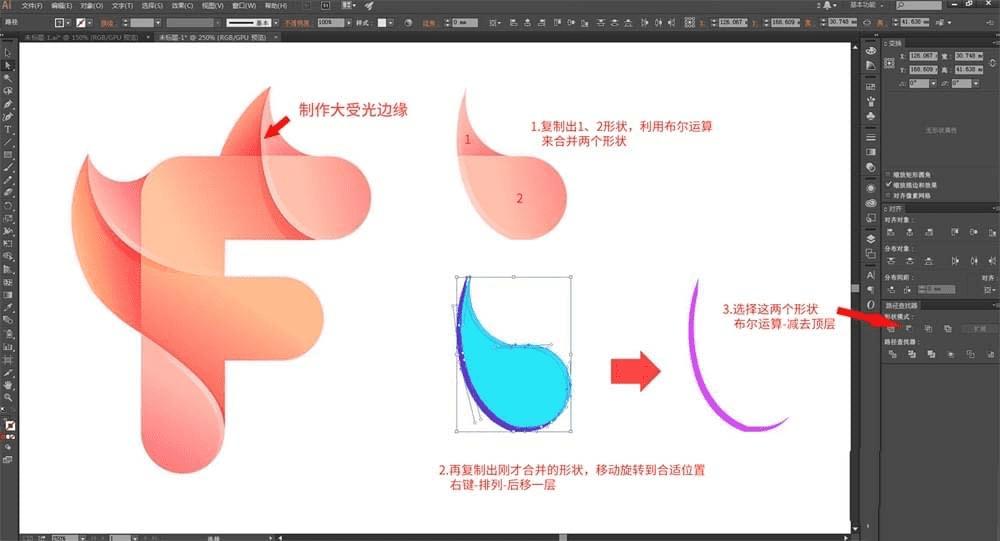This screenshot has width=1000, height=541.
Task: Click the stroke swatch in control bar
Action: 80,22
